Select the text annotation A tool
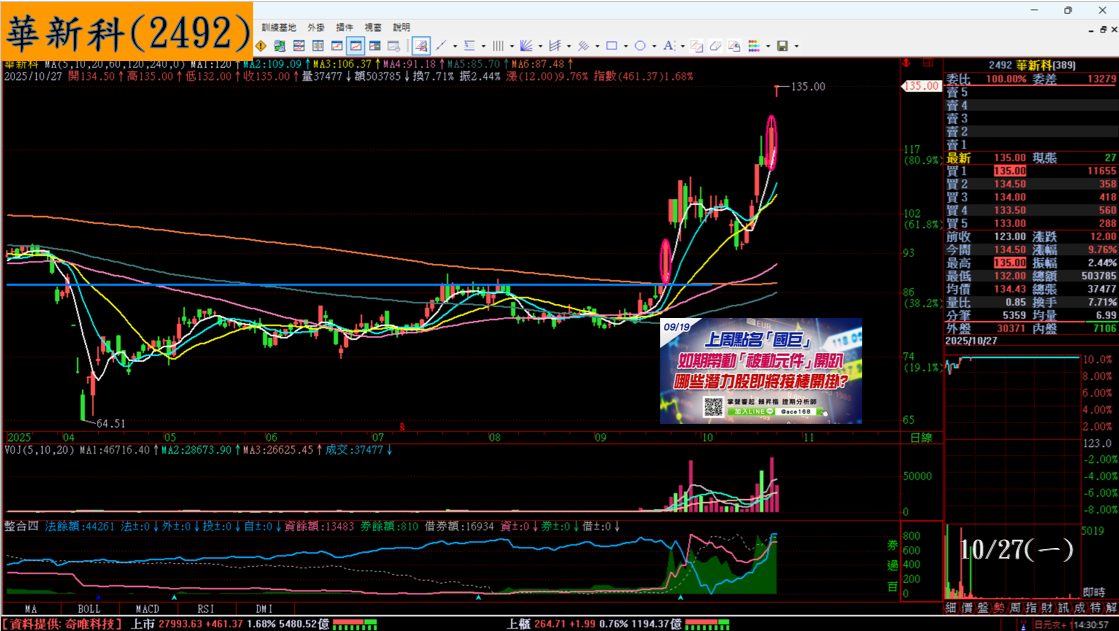 669,46
